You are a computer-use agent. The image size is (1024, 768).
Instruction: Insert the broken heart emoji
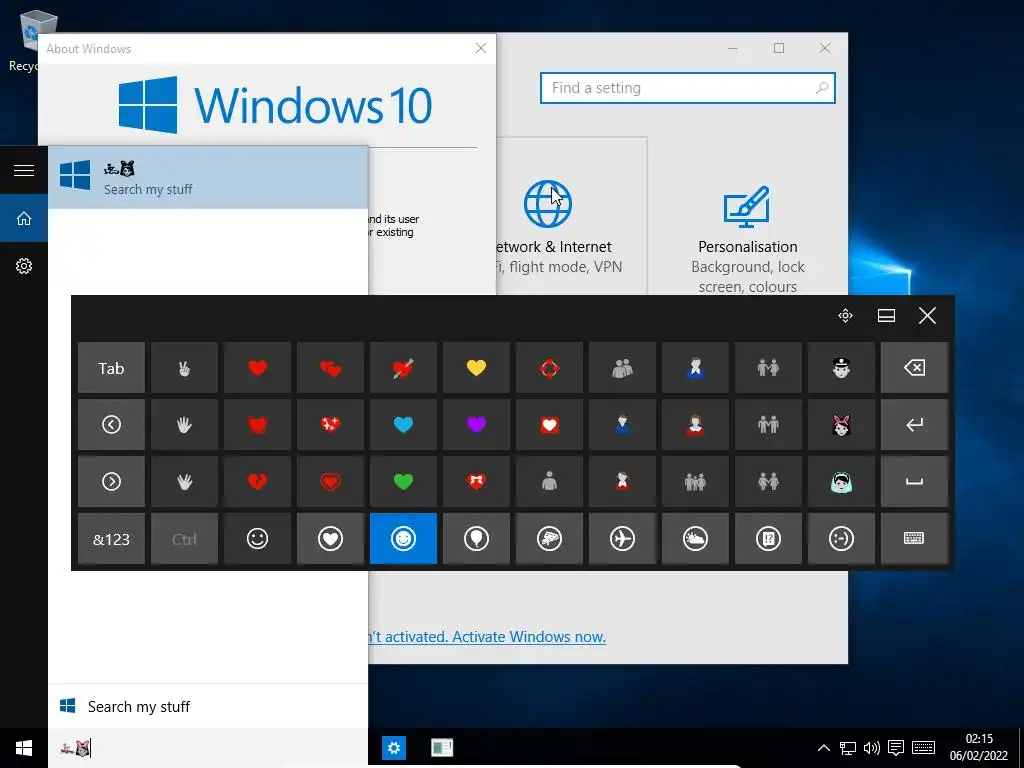click(x=257, y=482)
